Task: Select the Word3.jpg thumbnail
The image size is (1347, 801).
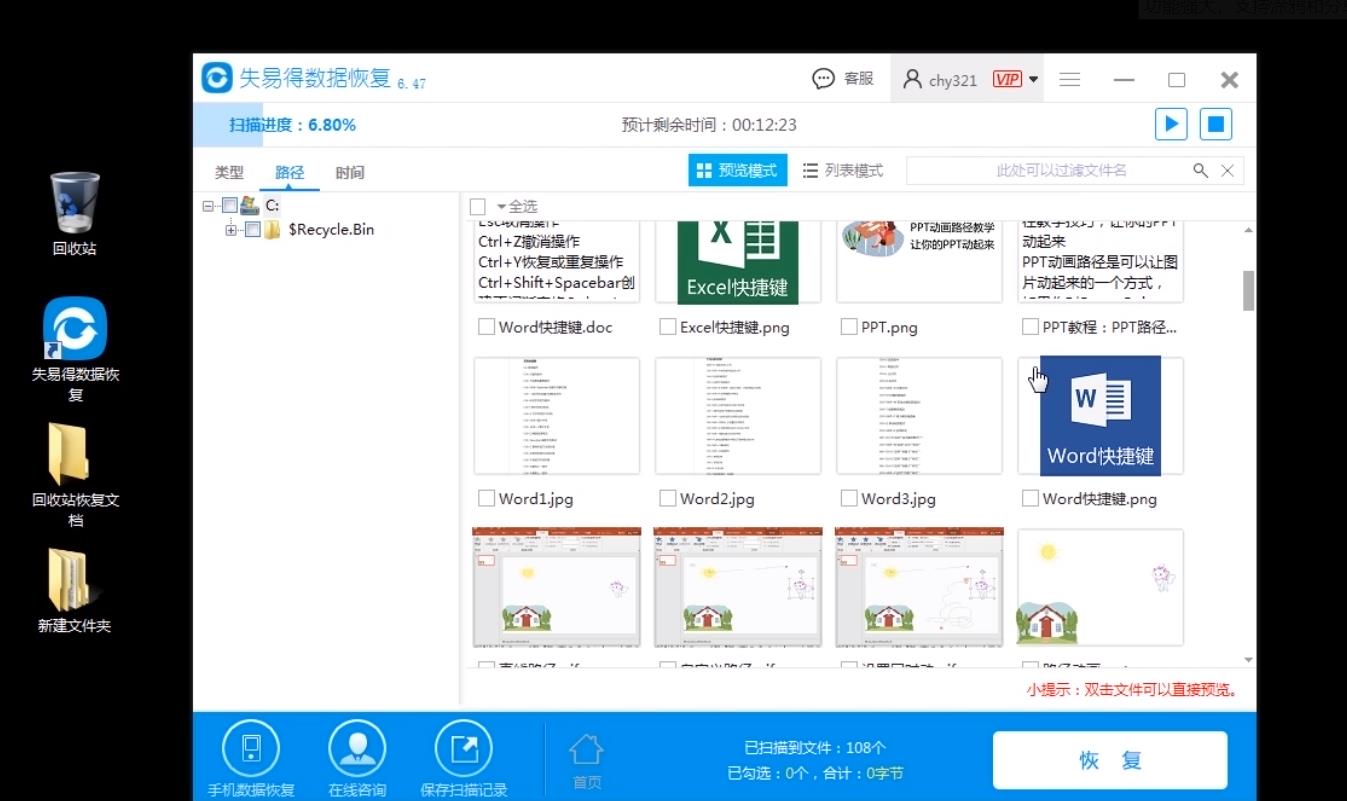Action: (920, 415)
